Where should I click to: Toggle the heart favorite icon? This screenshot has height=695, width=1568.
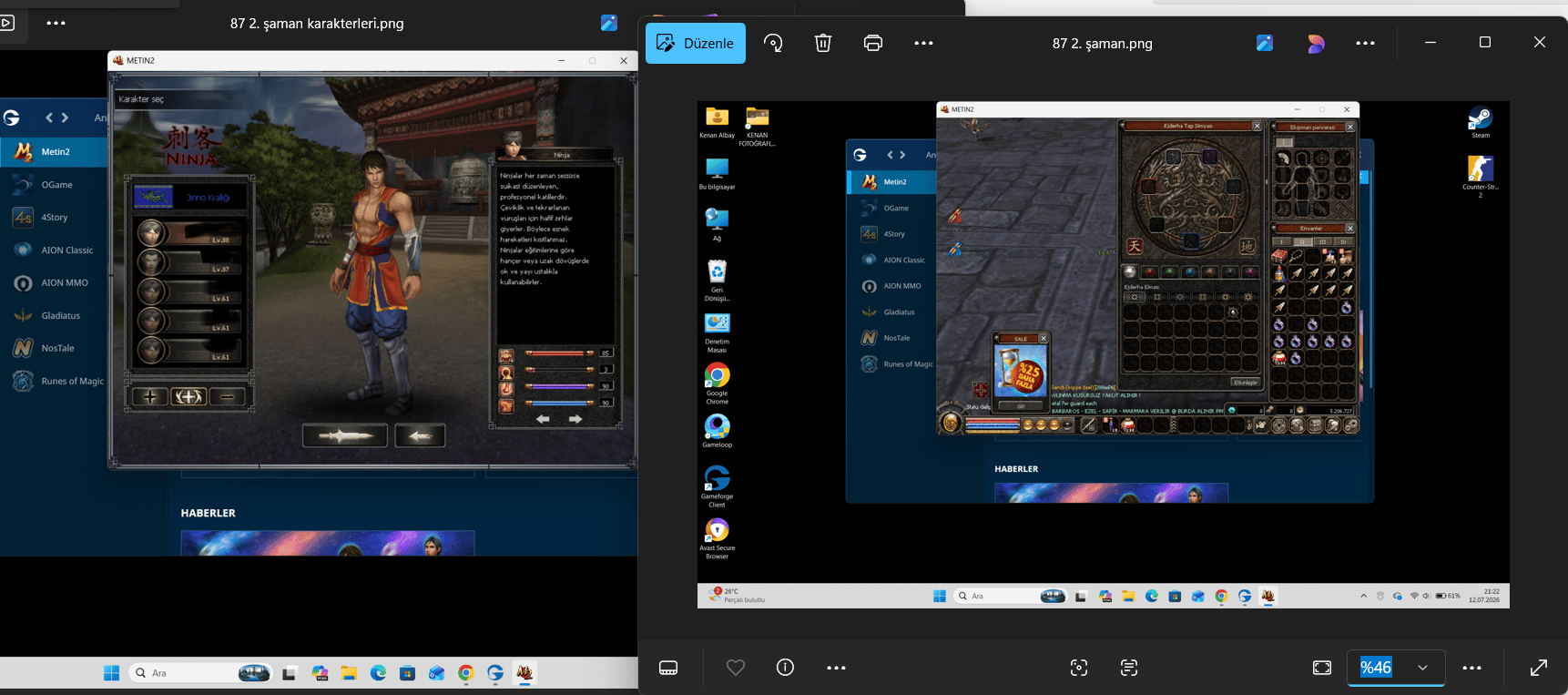point(736,668)
